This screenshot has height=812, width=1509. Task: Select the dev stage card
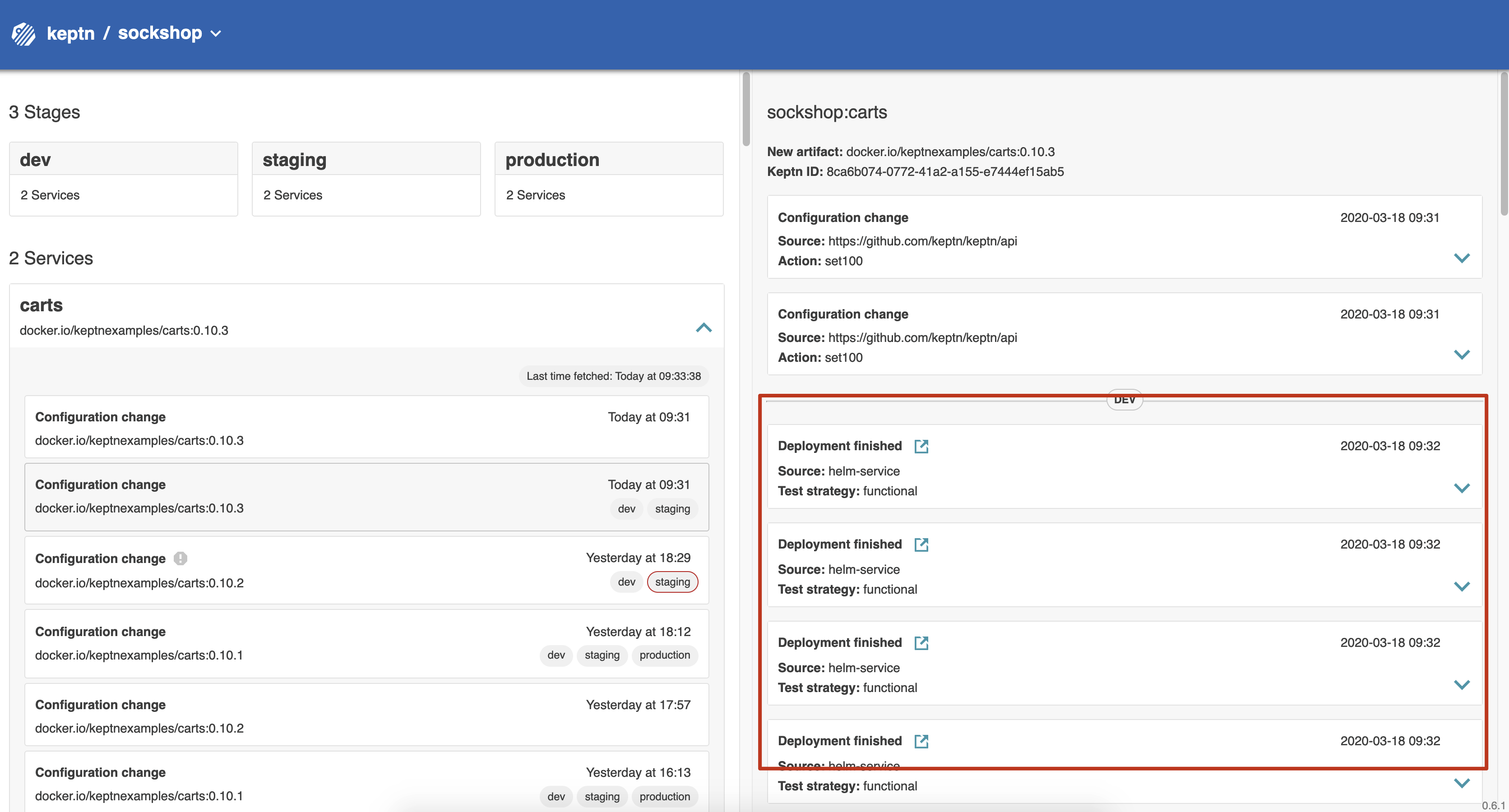pos(124,179)
